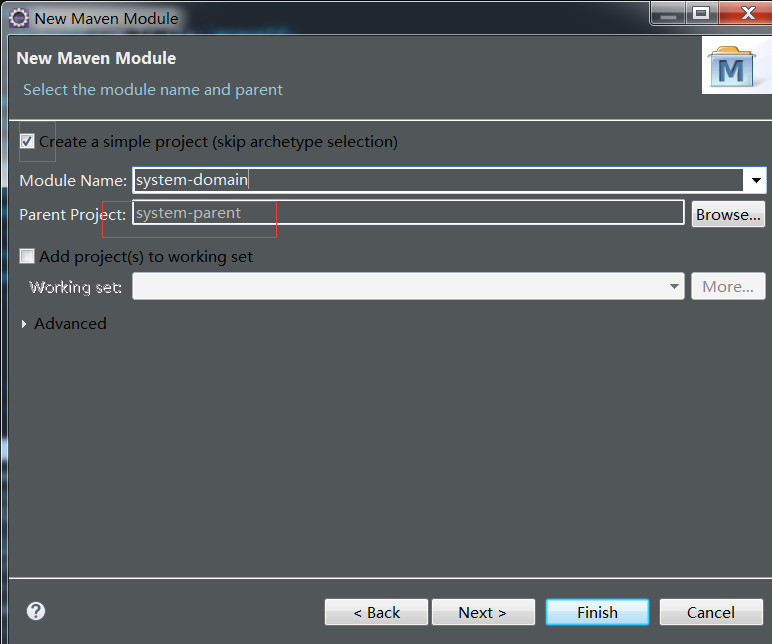Click the Eclipse icon in title bar
The image size is (772, 644).
19,18
